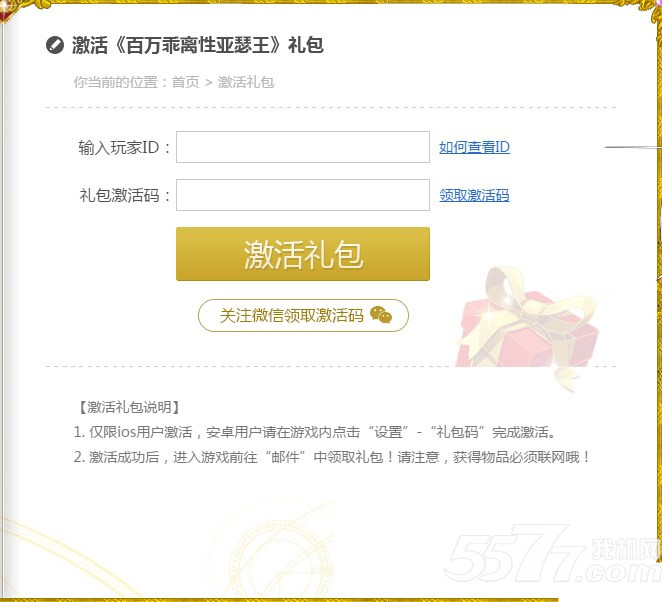Image resolution: width=662 pixels, height=602 pixels.
Task: Go to 首页 in the breadcrumb
Action: click(185, 82)
